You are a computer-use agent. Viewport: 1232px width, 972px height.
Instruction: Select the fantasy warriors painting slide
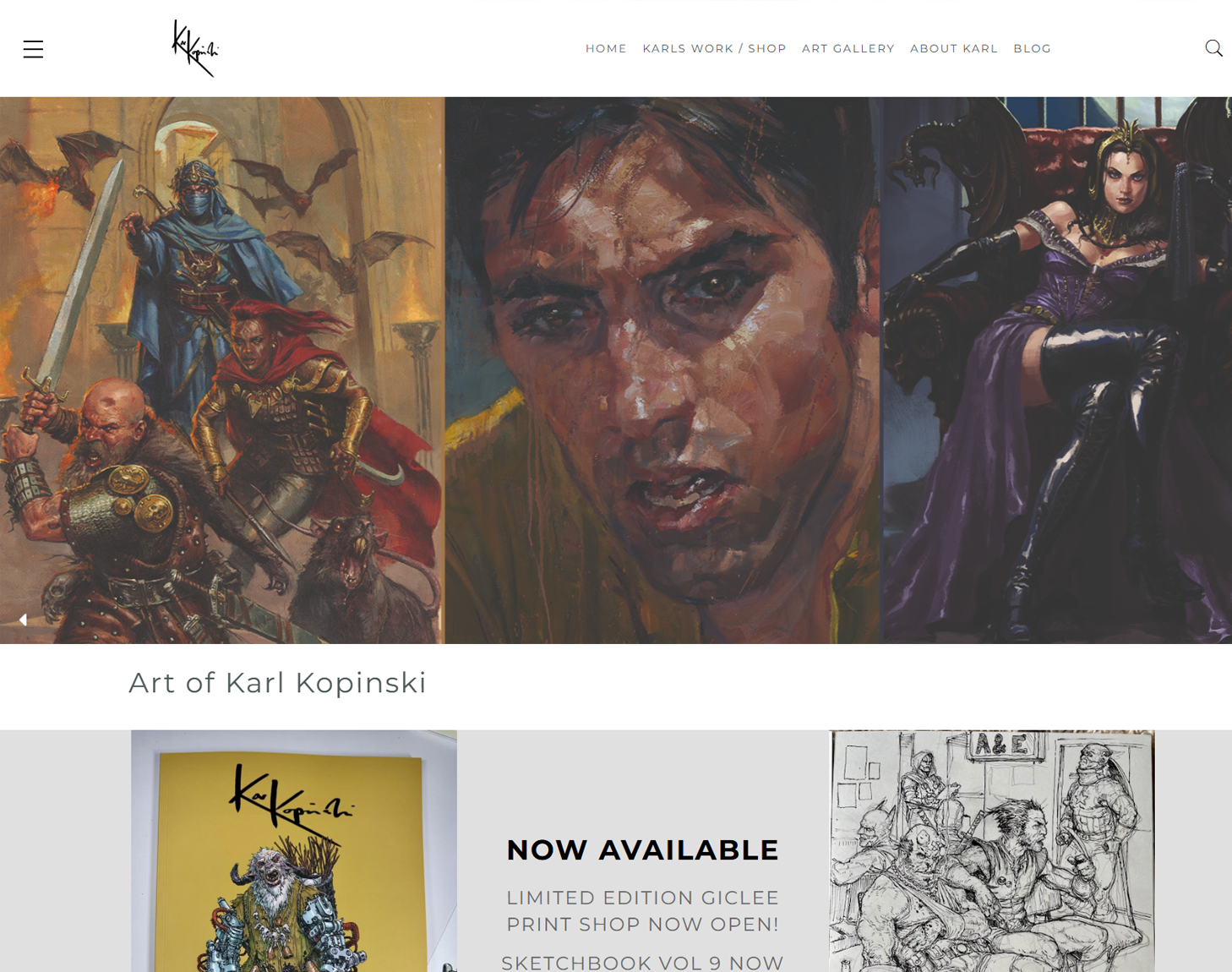point(222,370)
